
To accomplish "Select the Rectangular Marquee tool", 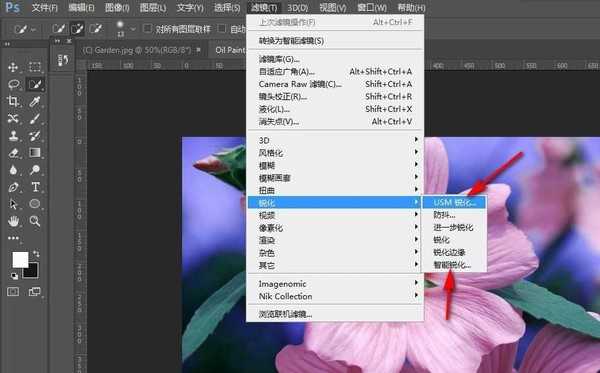I will coord(35,67).
